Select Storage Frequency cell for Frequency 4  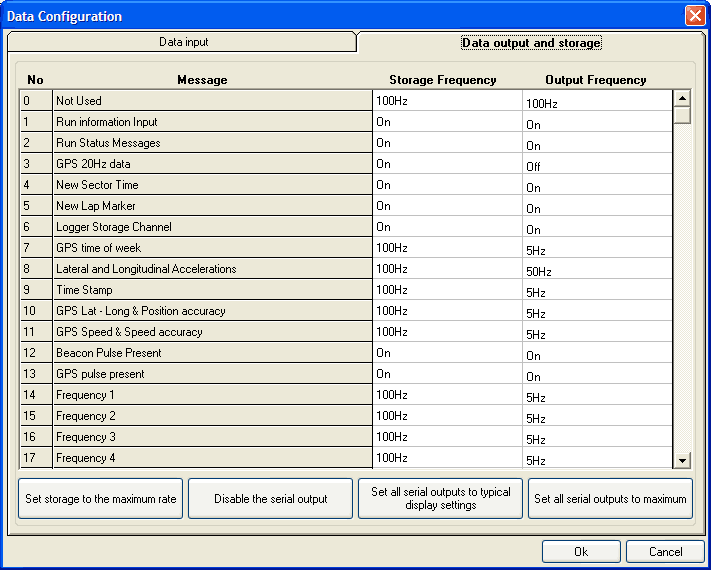click(446, 458)
